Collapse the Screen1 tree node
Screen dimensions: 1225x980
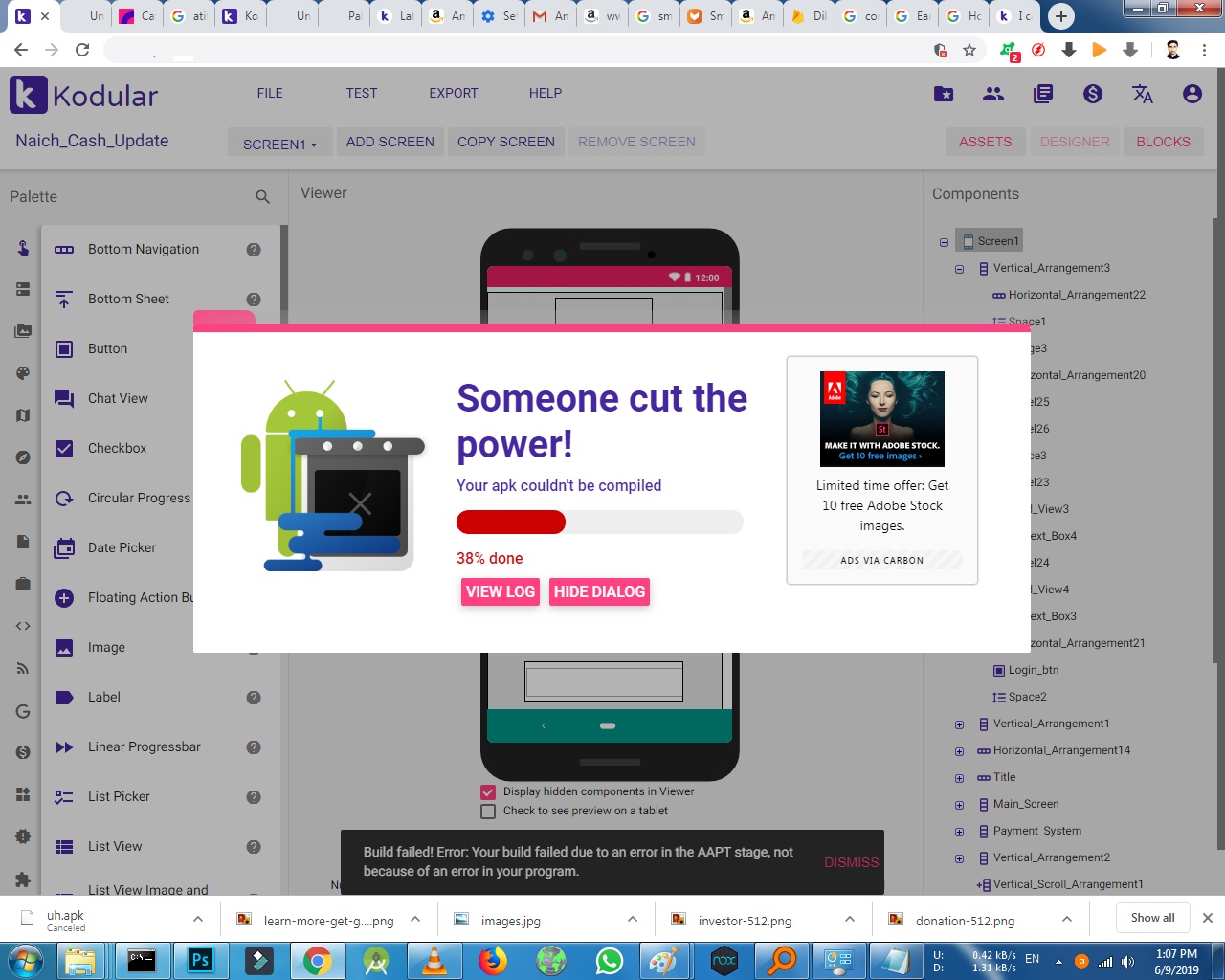[944, 242]
